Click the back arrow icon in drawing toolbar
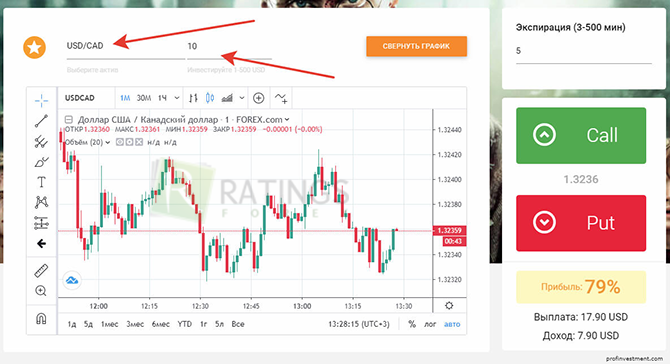The image size is (670, 364). (x=41, y=244)
